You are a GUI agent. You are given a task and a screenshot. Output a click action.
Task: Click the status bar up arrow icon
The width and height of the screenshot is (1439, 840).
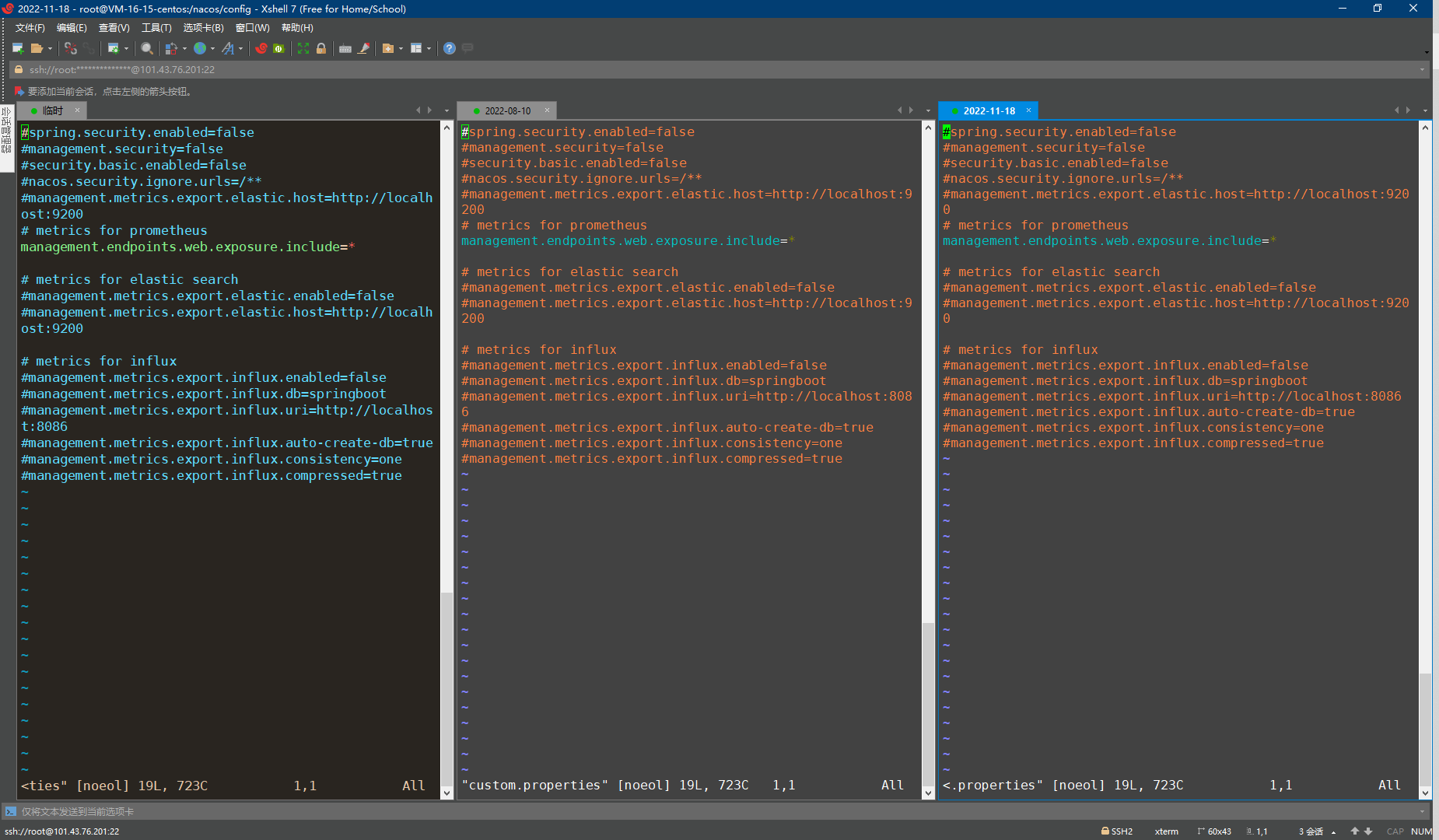pyautogui.click(x=1354, y=831)
